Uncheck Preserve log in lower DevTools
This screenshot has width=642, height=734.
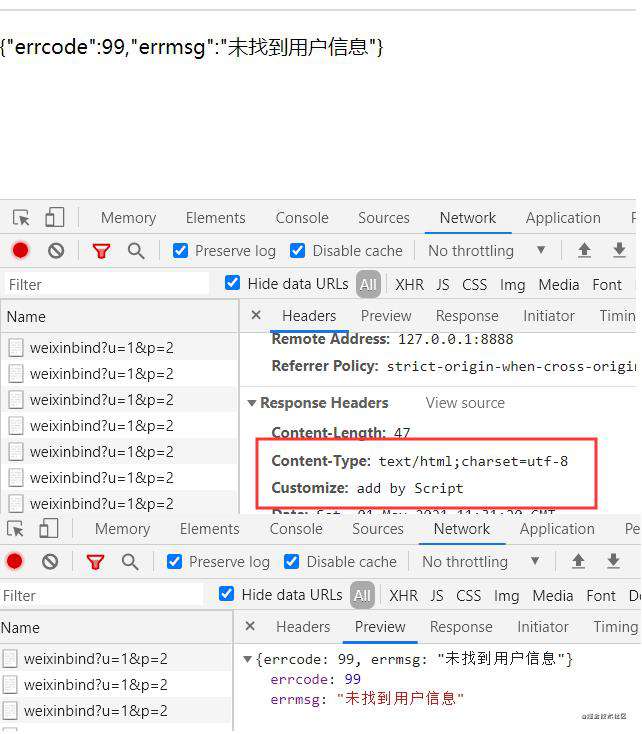(174, 562)
